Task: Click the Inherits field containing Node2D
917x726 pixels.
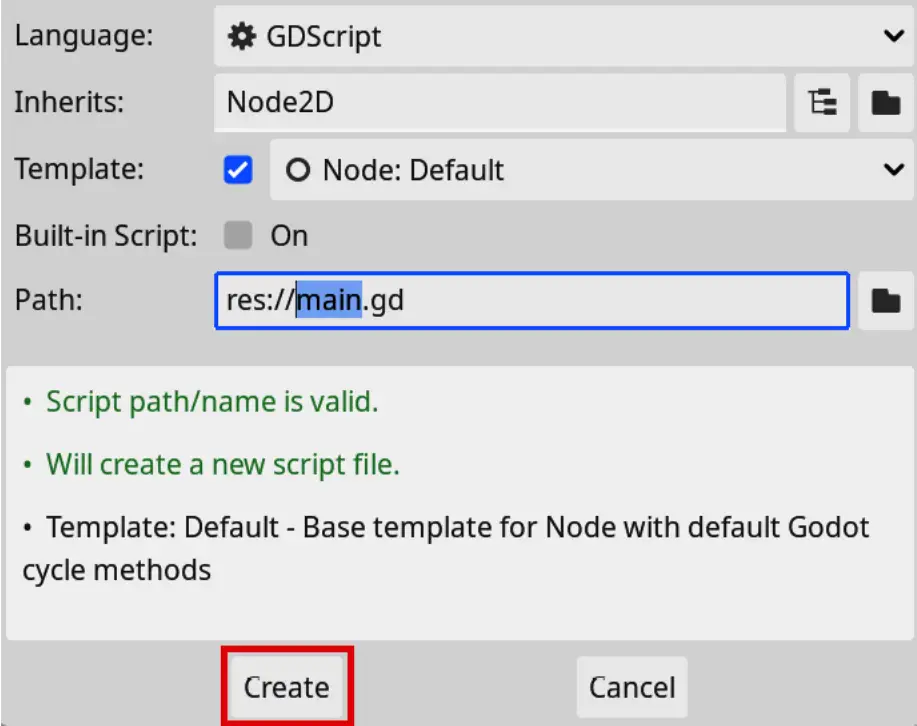Action: pos(500,102)
